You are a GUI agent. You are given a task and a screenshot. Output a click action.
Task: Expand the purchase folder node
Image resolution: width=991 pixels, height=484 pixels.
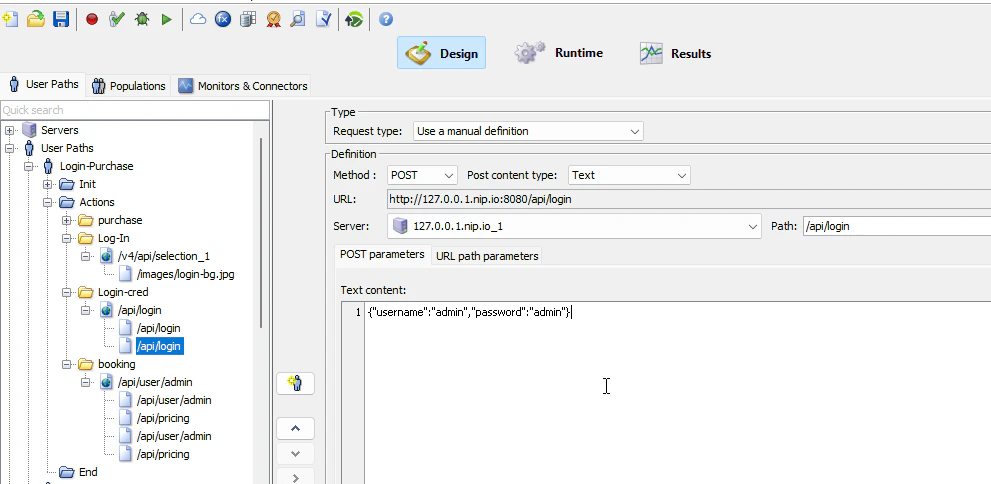[66, 221]
